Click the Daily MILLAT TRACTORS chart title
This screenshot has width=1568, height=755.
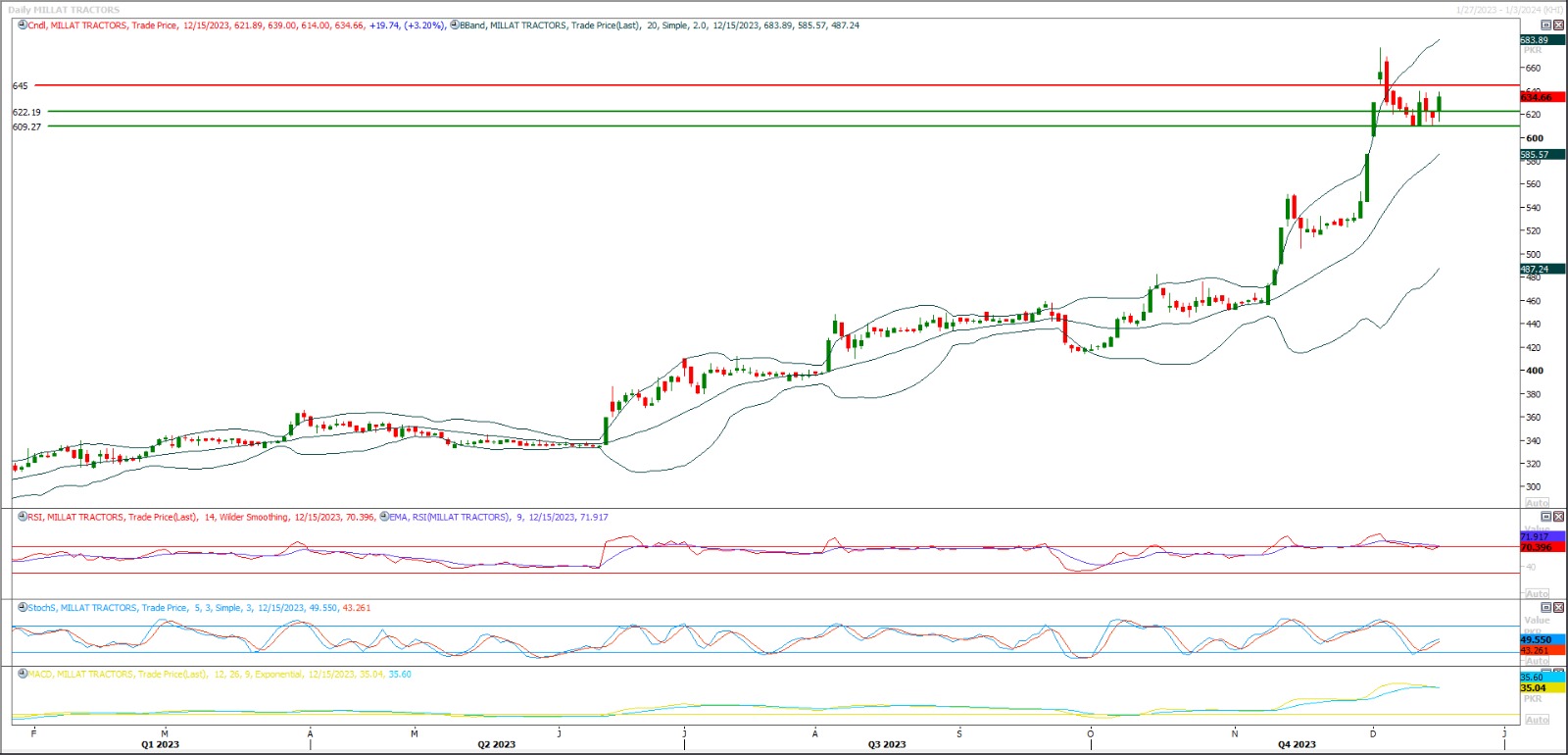(64, 10)
